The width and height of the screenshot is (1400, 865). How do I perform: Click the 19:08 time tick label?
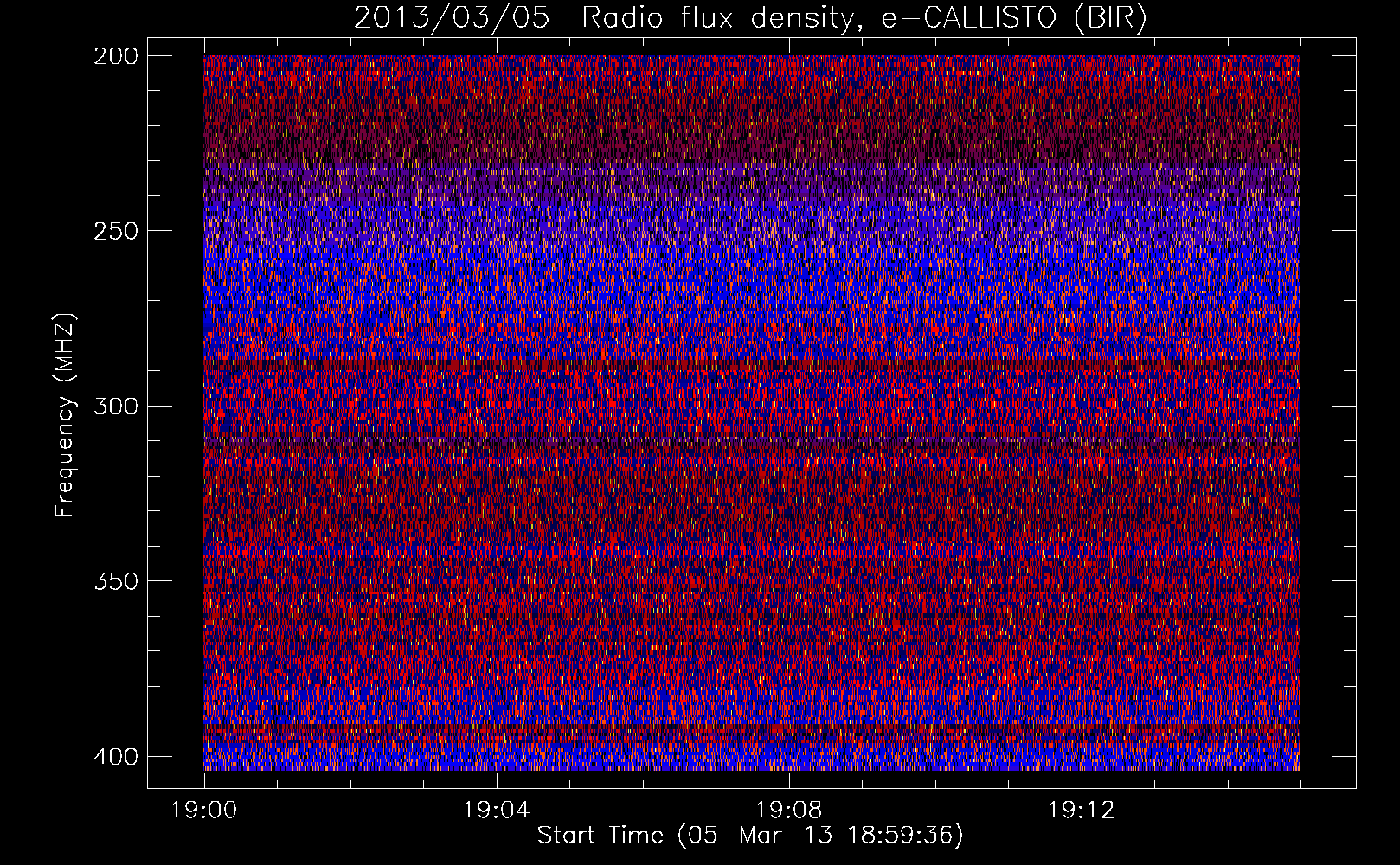tap(788, 811)
